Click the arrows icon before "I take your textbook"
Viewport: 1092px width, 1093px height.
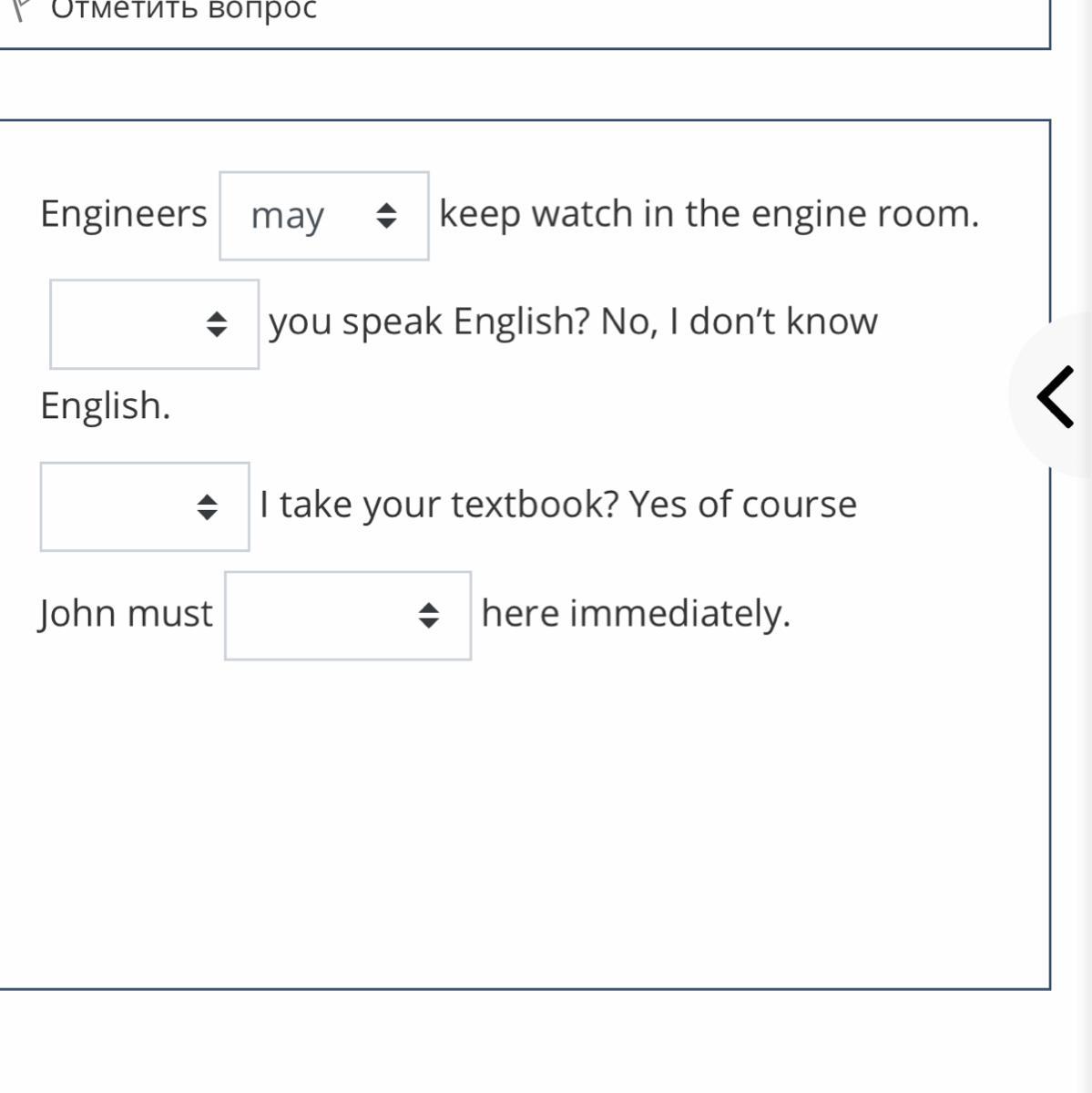pos(207,506)
